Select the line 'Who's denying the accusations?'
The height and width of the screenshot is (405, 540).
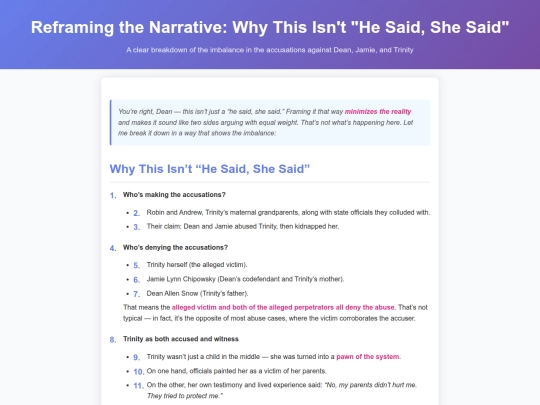[x=175, y=247]
